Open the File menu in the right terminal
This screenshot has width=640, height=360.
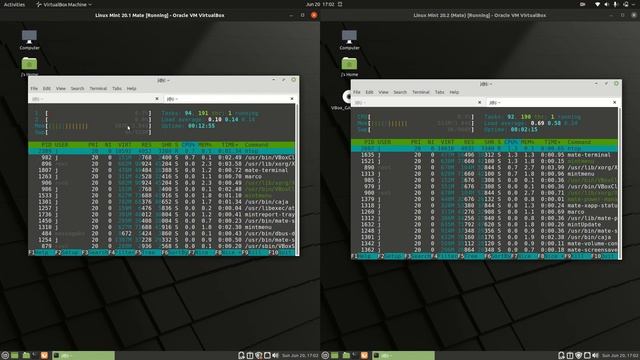[357, 92]
